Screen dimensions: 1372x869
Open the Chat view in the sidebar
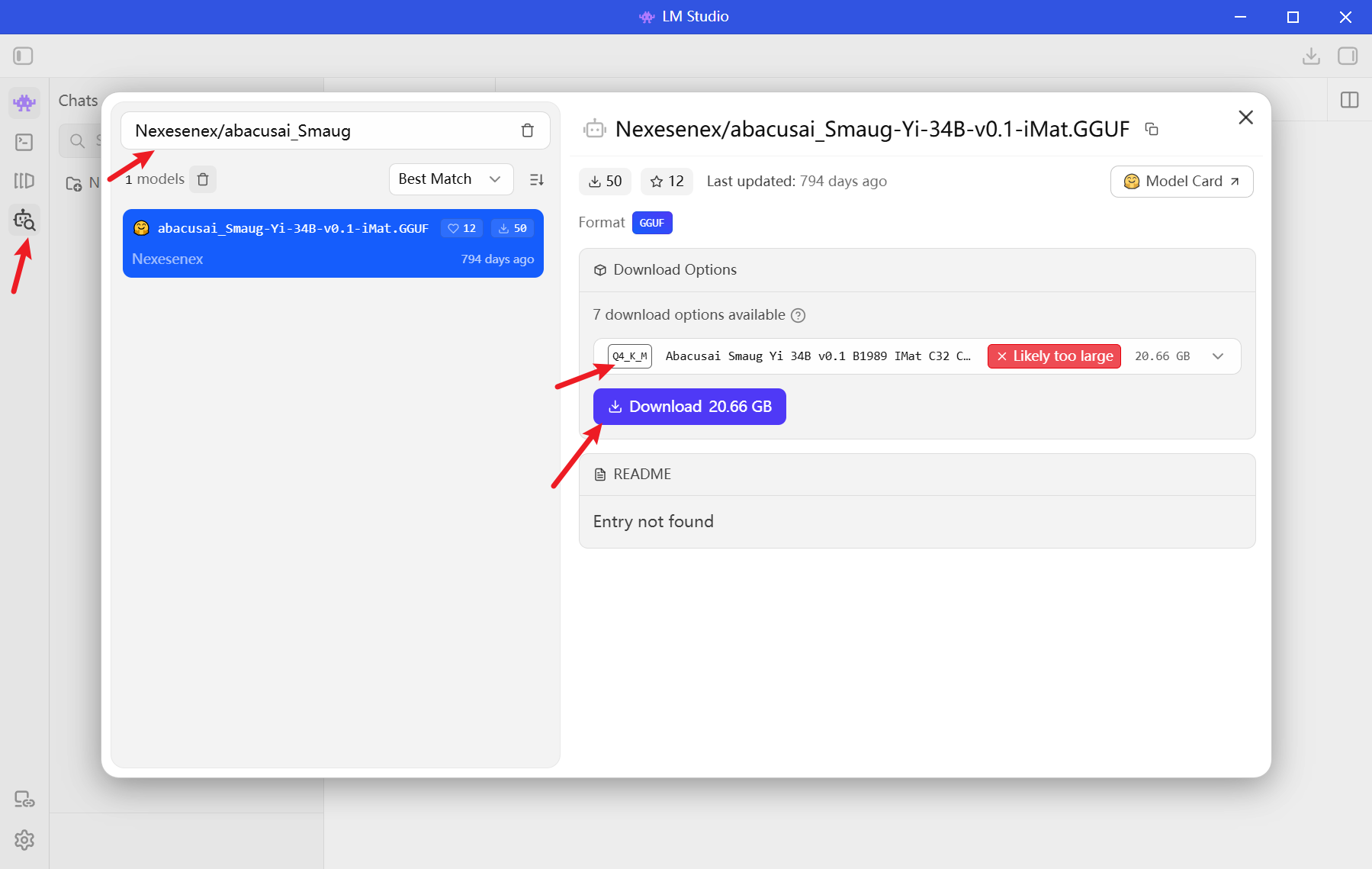coord(24,102)
